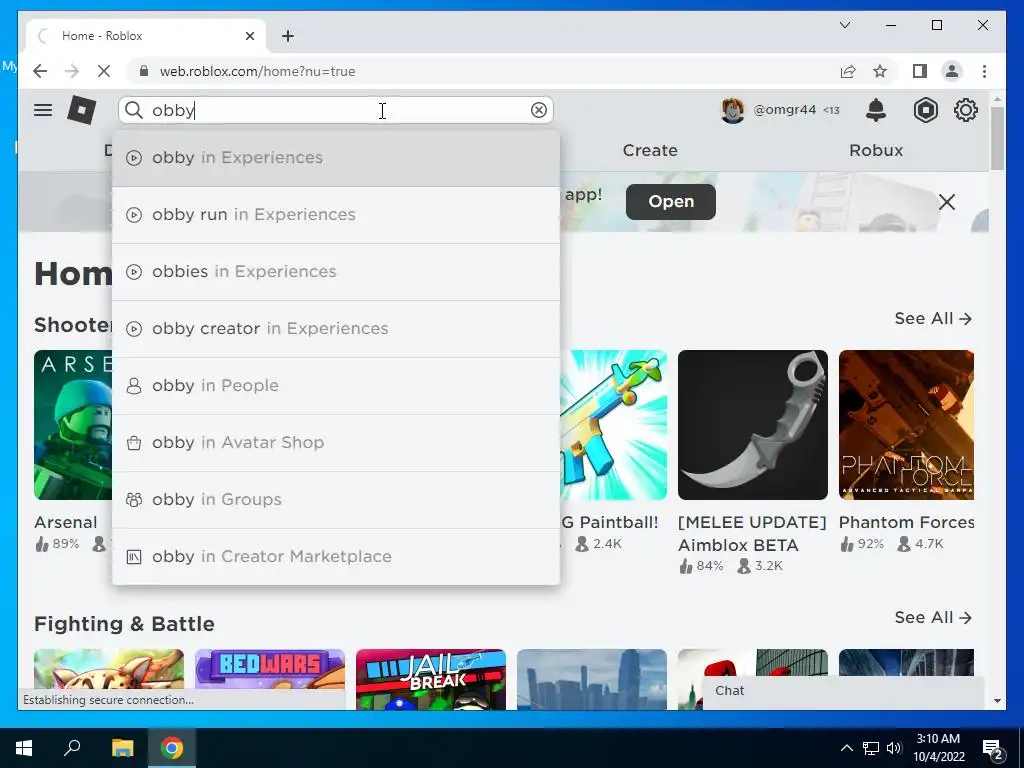Share this page icon in address bar
The width and height of the screenshot is (1024, 768).
pyautogui.click(x=848, y=71)
